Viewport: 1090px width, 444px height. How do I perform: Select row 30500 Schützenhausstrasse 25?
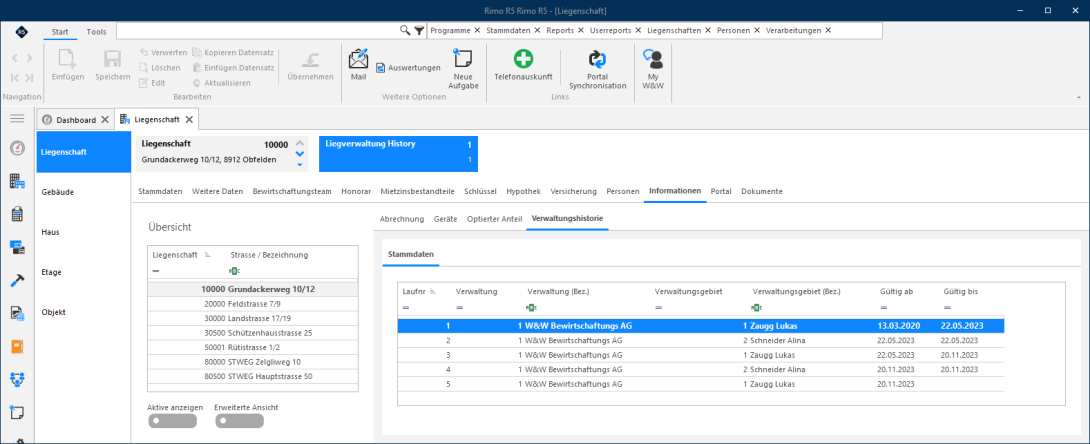point(253,333)
